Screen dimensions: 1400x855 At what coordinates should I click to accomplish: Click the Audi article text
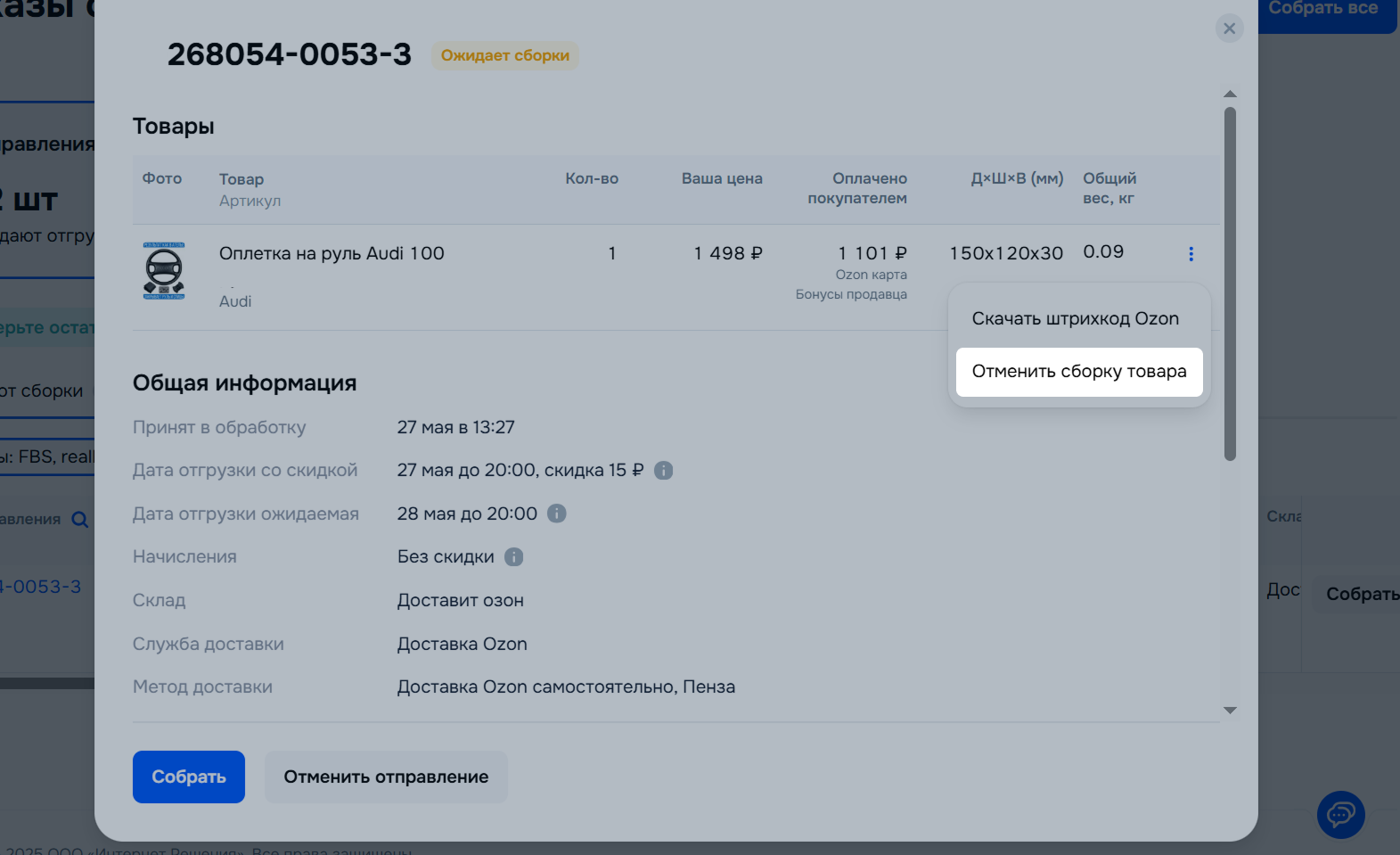point(235,301)
